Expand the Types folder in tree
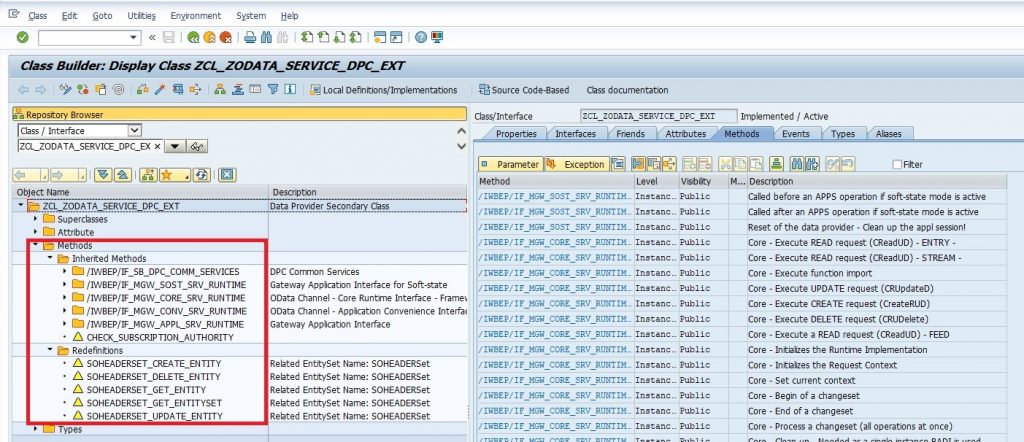Viewport: 1024px width, 442px height. click(x=36, y=429)
